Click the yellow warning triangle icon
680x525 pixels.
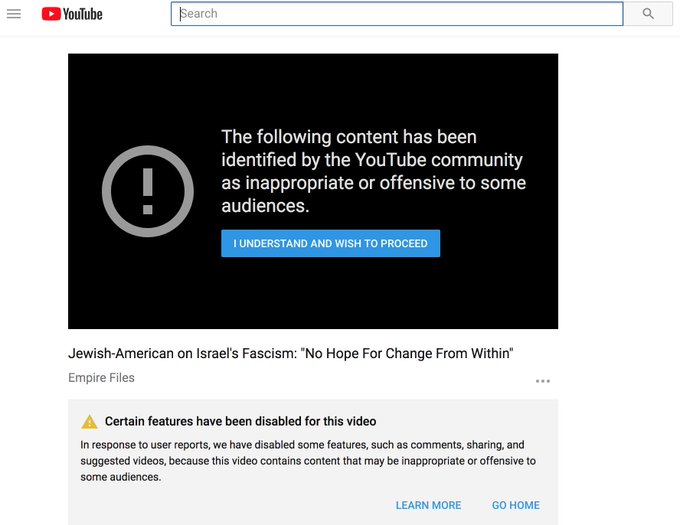point(89,421)
